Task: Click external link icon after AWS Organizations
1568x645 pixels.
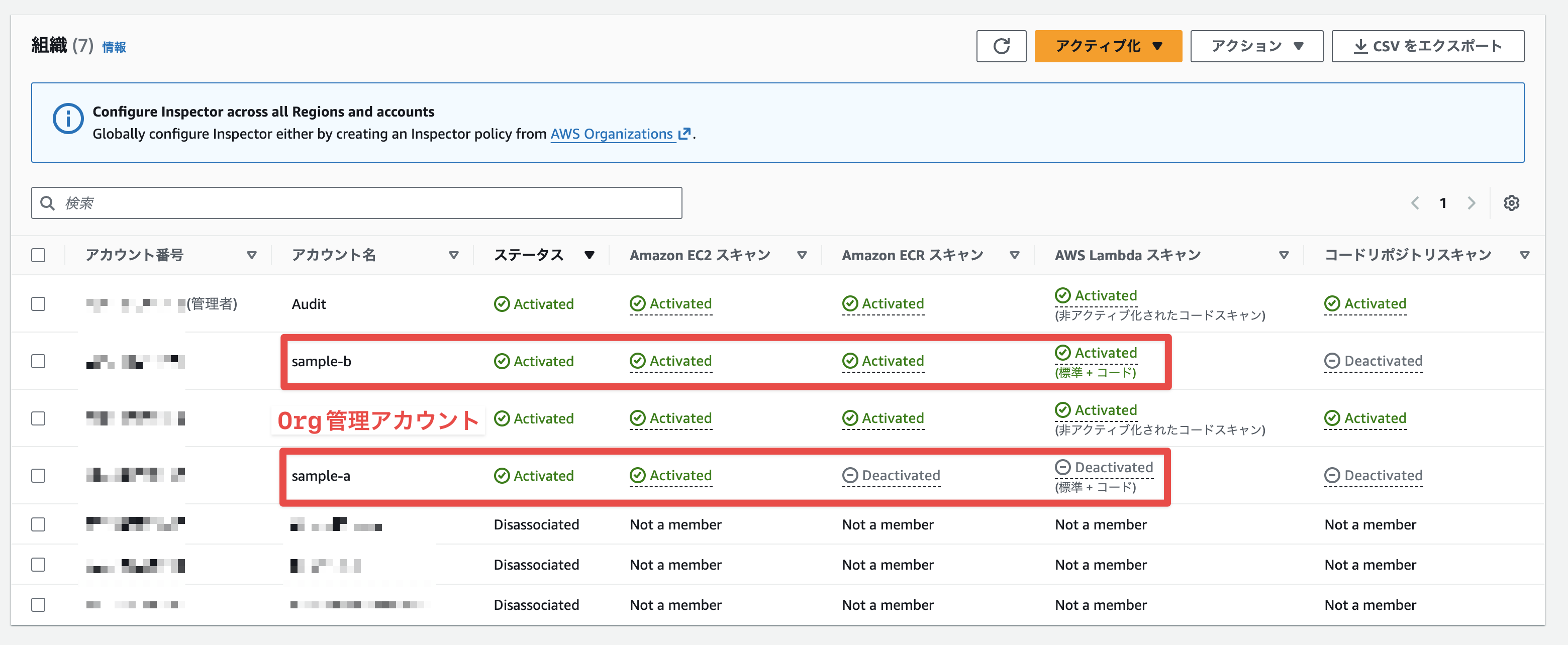Action: coord(684,134)
